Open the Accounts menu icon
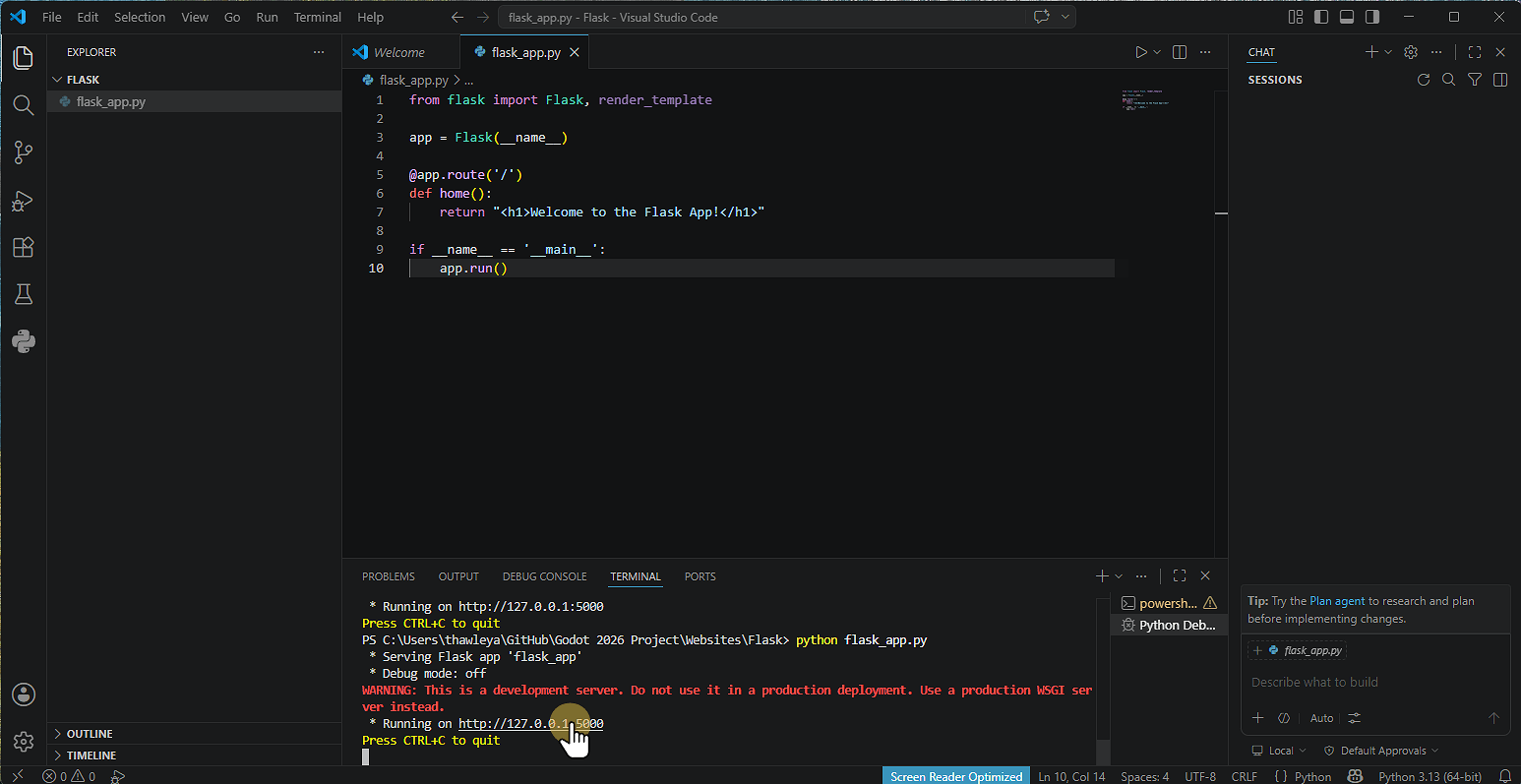 tap(24, 694)
